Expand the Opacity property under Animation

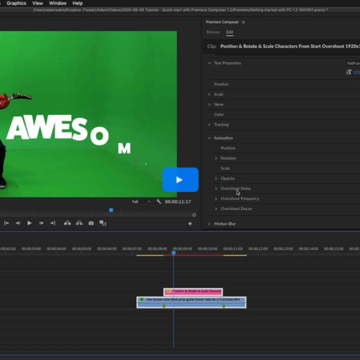pyautogui.click(x=216, y=178)
